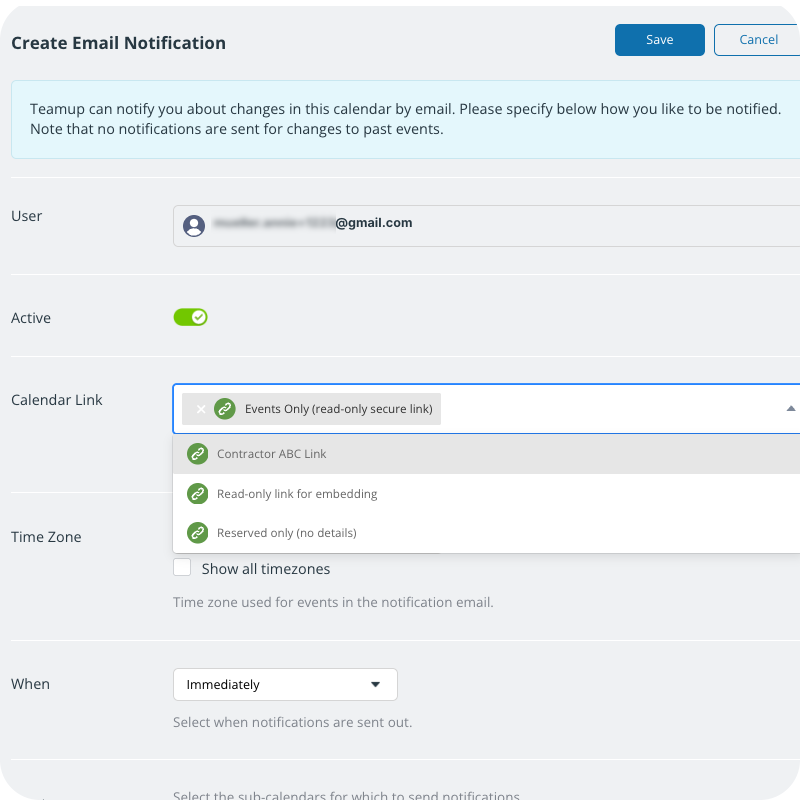Collapse the Calendar Link dropdown arrow
The width and height of the screenshot is (800, 800).
(790, 409)
